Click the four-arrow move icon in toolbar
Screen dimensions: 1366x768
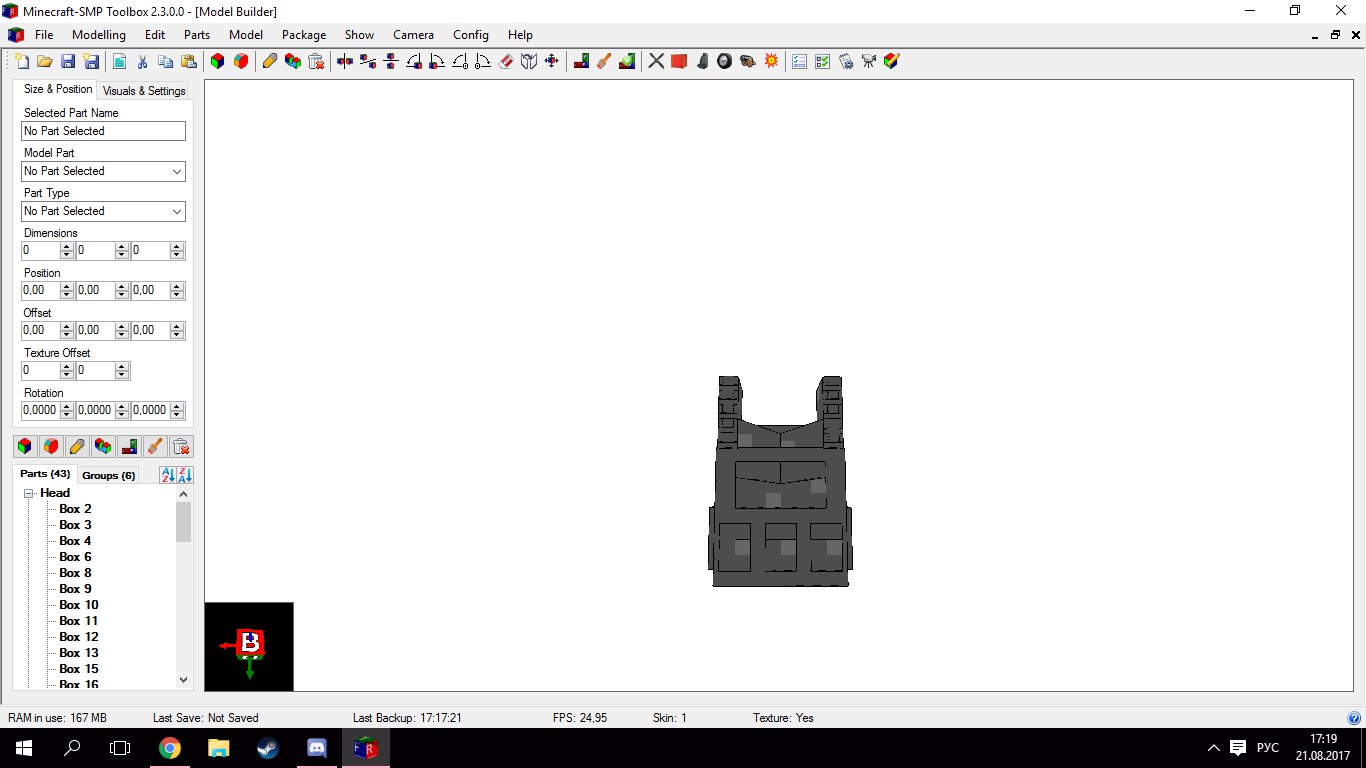551,61
